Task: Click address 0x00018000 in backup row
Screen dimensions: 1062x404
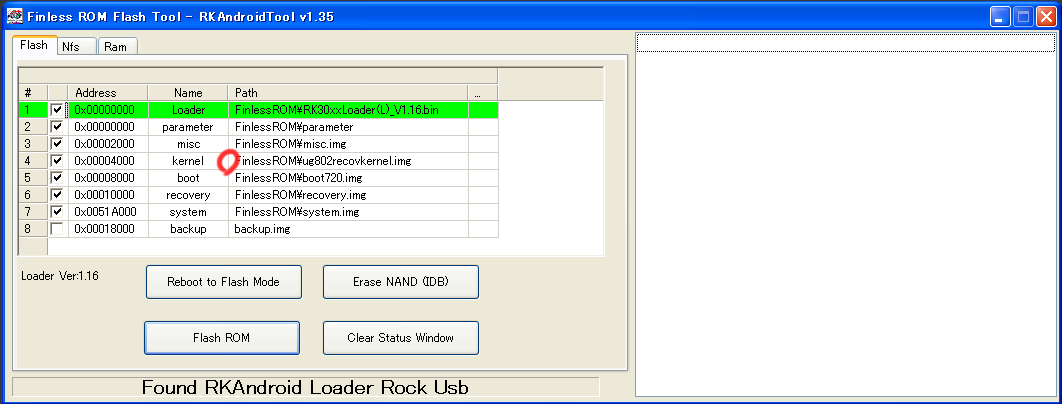Action: [x=108, y=229]
